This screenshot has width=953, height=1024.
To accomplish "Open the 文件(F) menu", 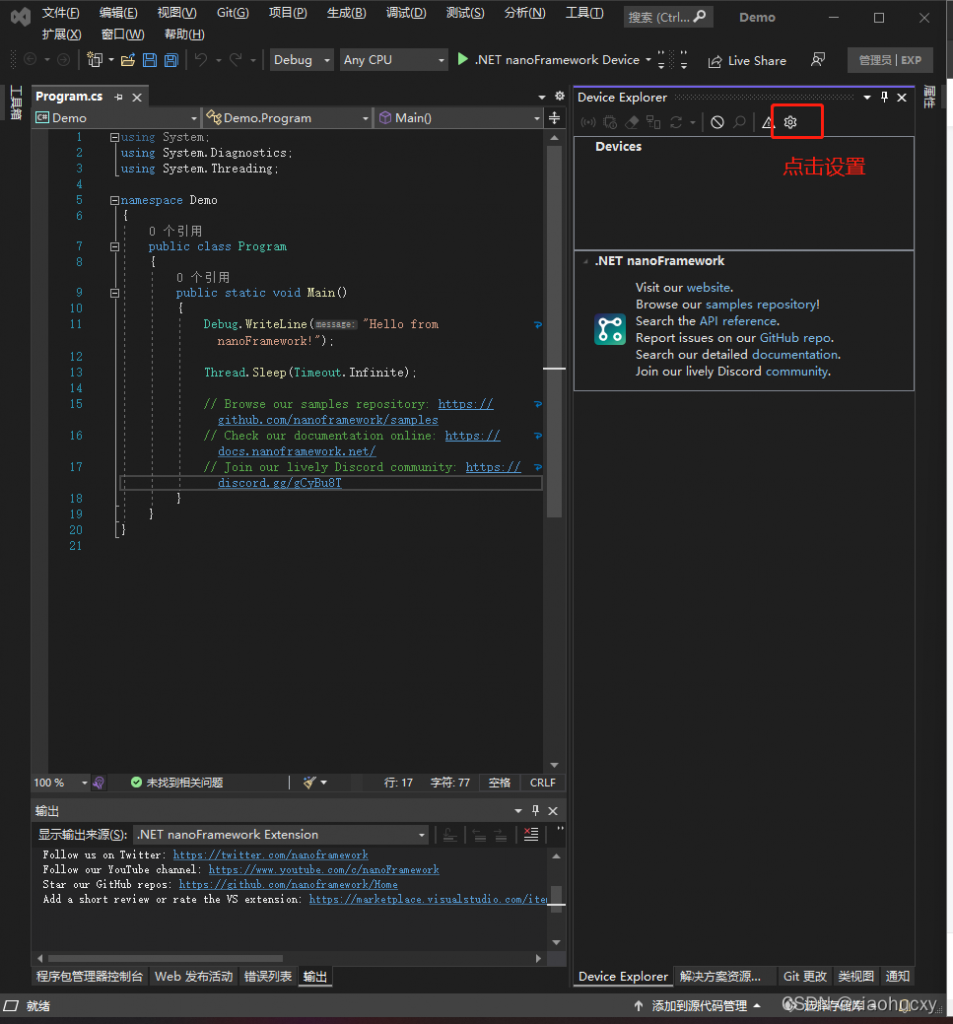I will pyautogui.click(x=61, y=13).
